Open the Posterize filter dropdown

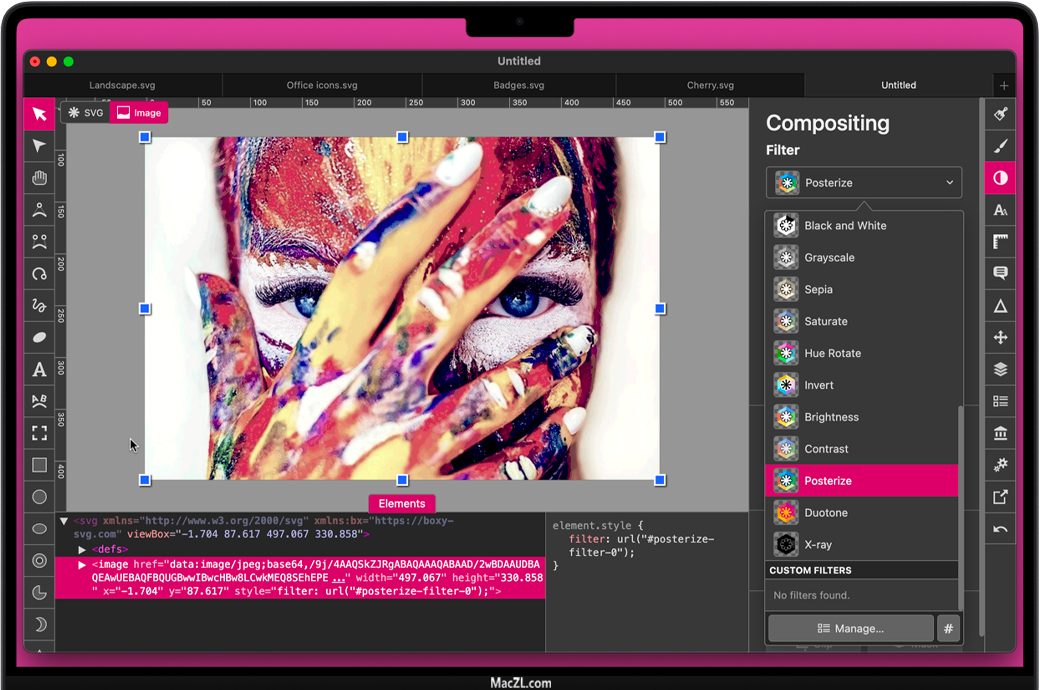(864, 183)
